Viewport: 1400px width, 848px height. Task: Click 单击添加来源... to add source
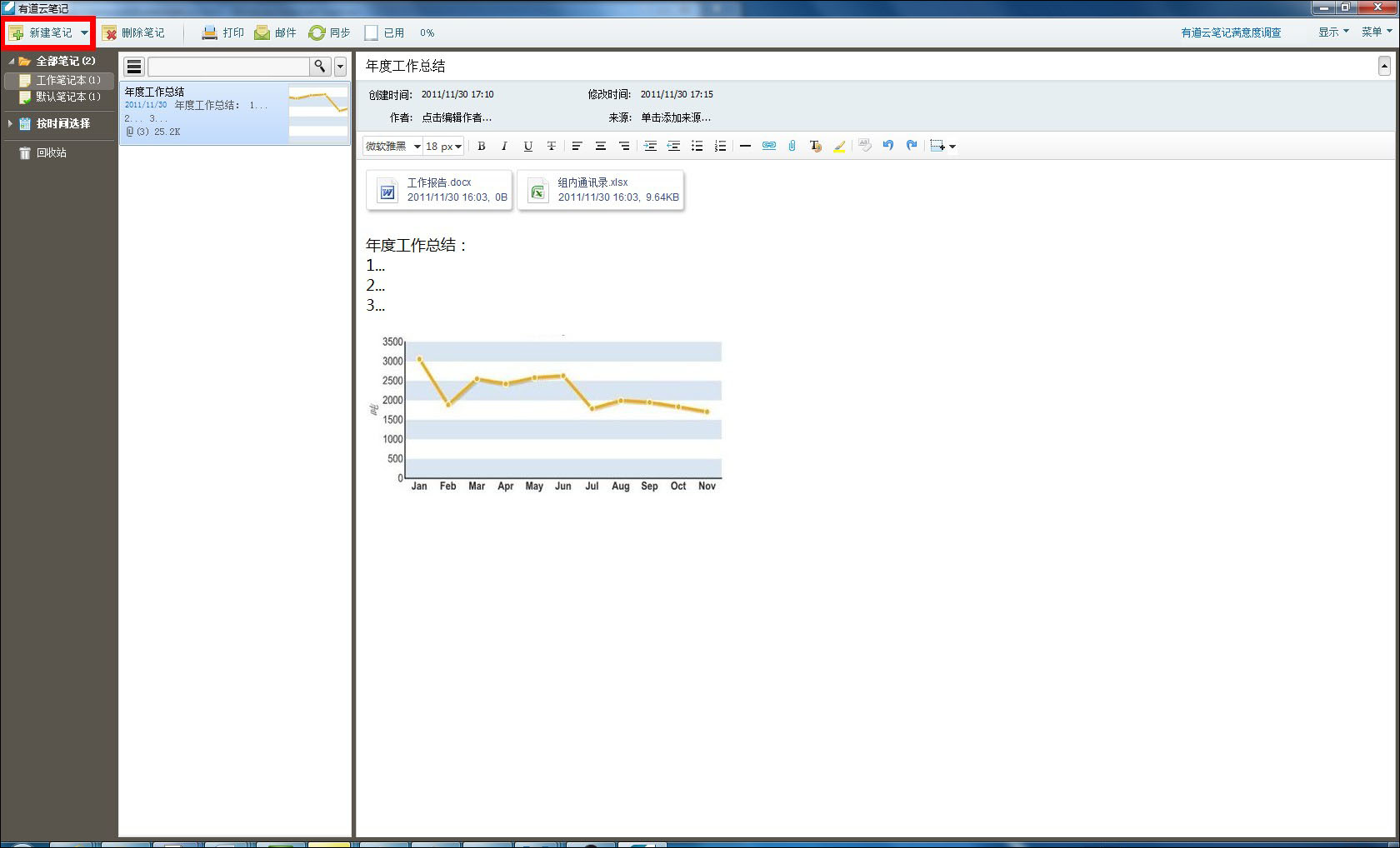click(x=676, y=118)
